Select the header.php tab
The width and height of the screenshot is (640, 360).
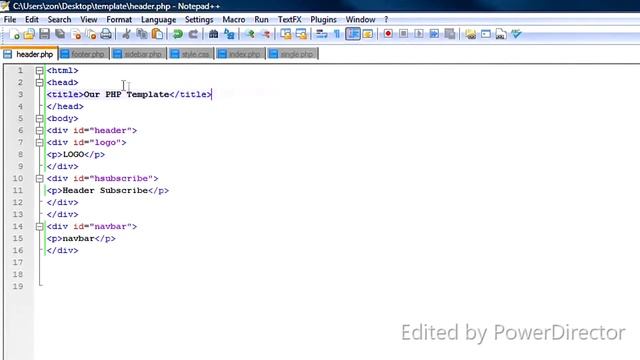coord(29,54)
